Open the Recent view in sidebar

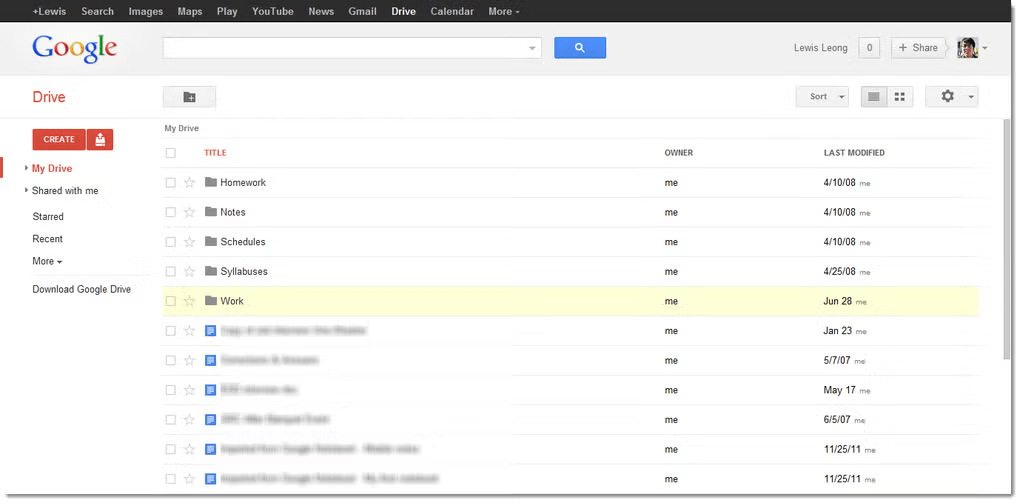47,239
